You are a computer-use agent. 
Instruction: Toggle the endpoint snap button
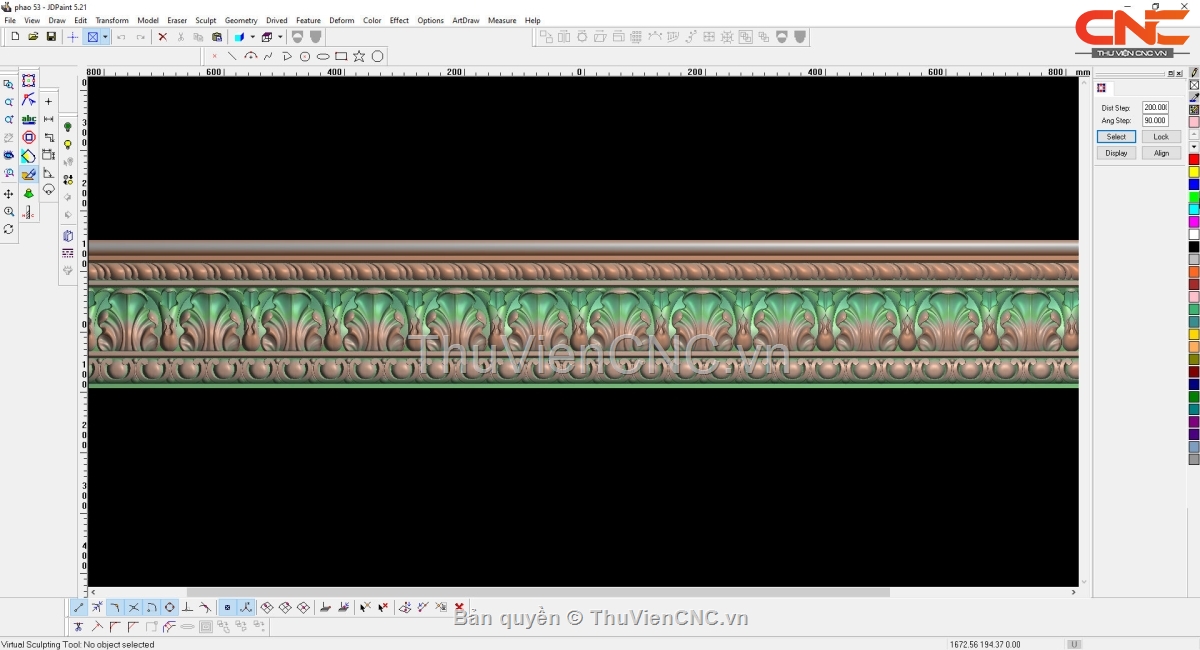click(x=79, y=607)
